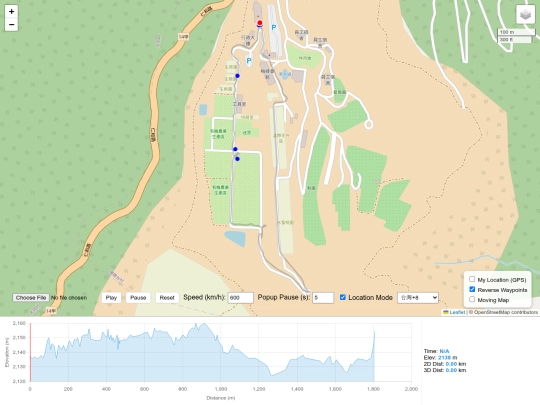Click the 'No file chosen' text

[x=69, y=298]
